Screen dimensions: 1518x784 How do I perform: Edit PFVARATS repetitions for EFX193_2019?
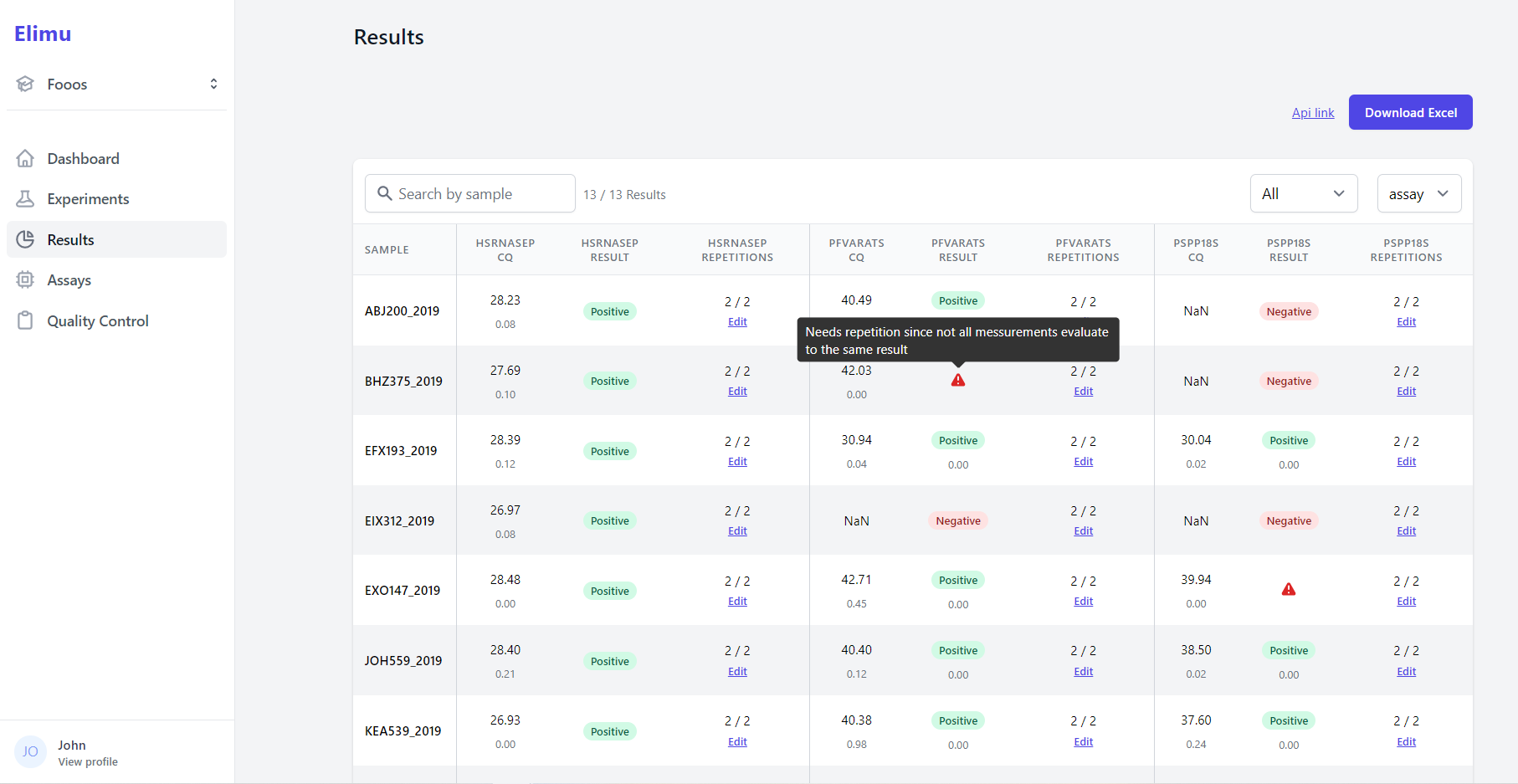click(x=1084, y=462)
